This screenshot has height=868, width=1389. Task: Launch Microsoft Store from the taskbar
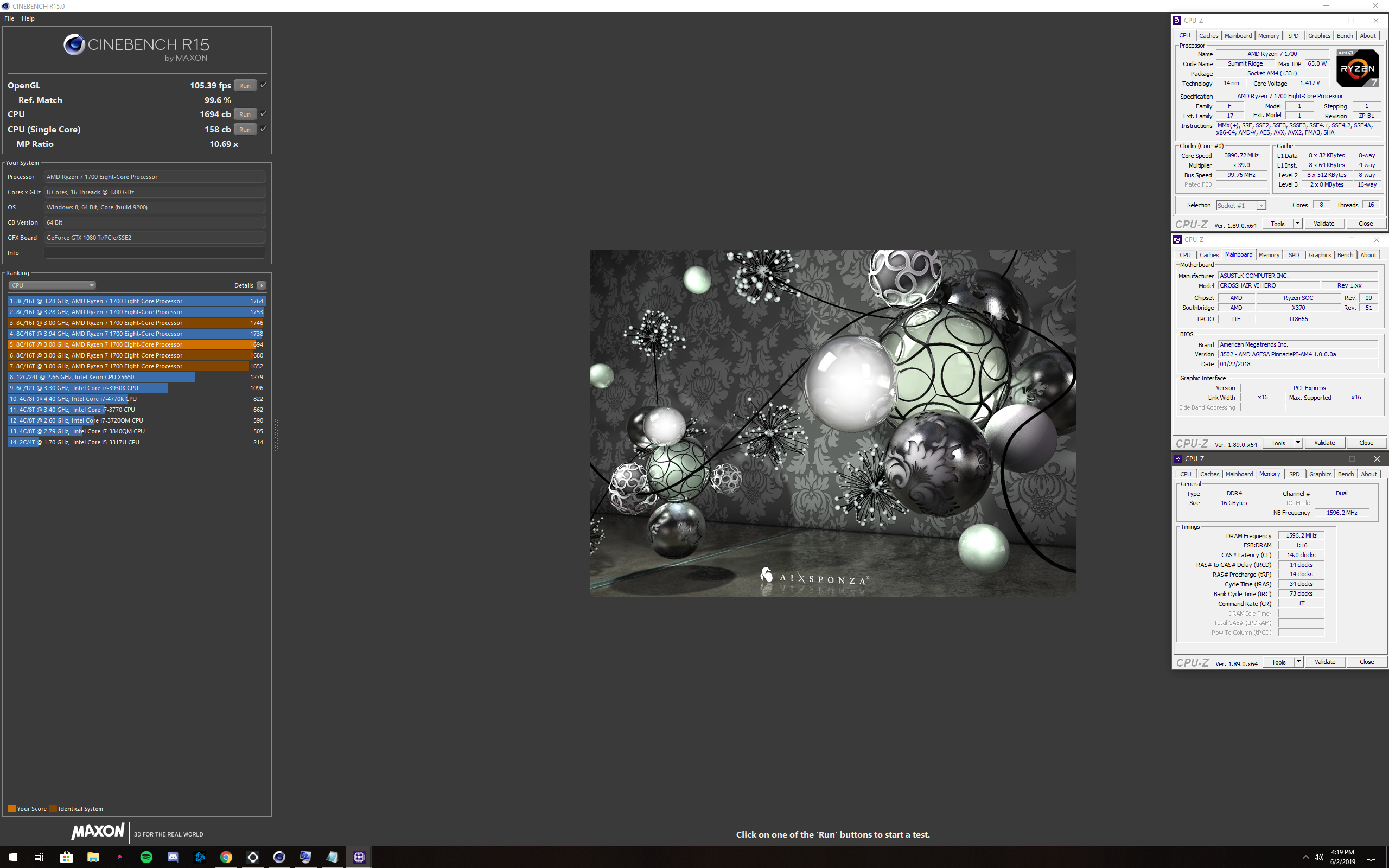coord(66,857)
